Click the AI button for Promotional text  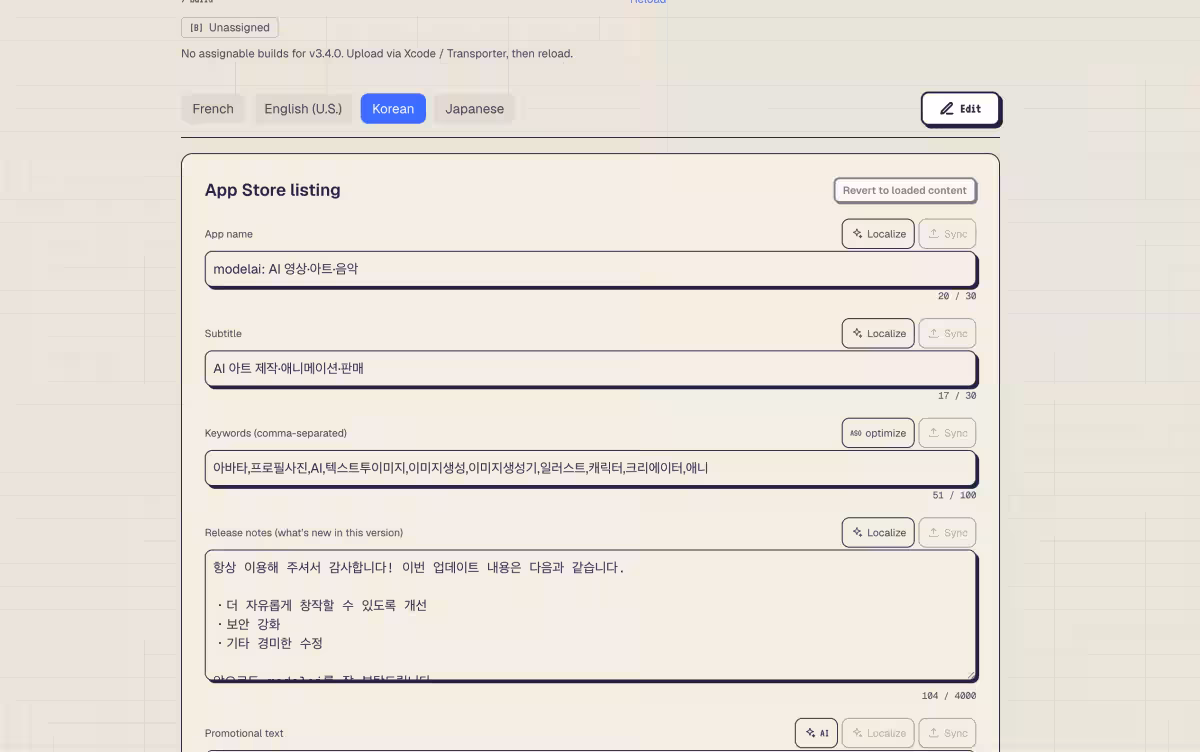(816, 733)
